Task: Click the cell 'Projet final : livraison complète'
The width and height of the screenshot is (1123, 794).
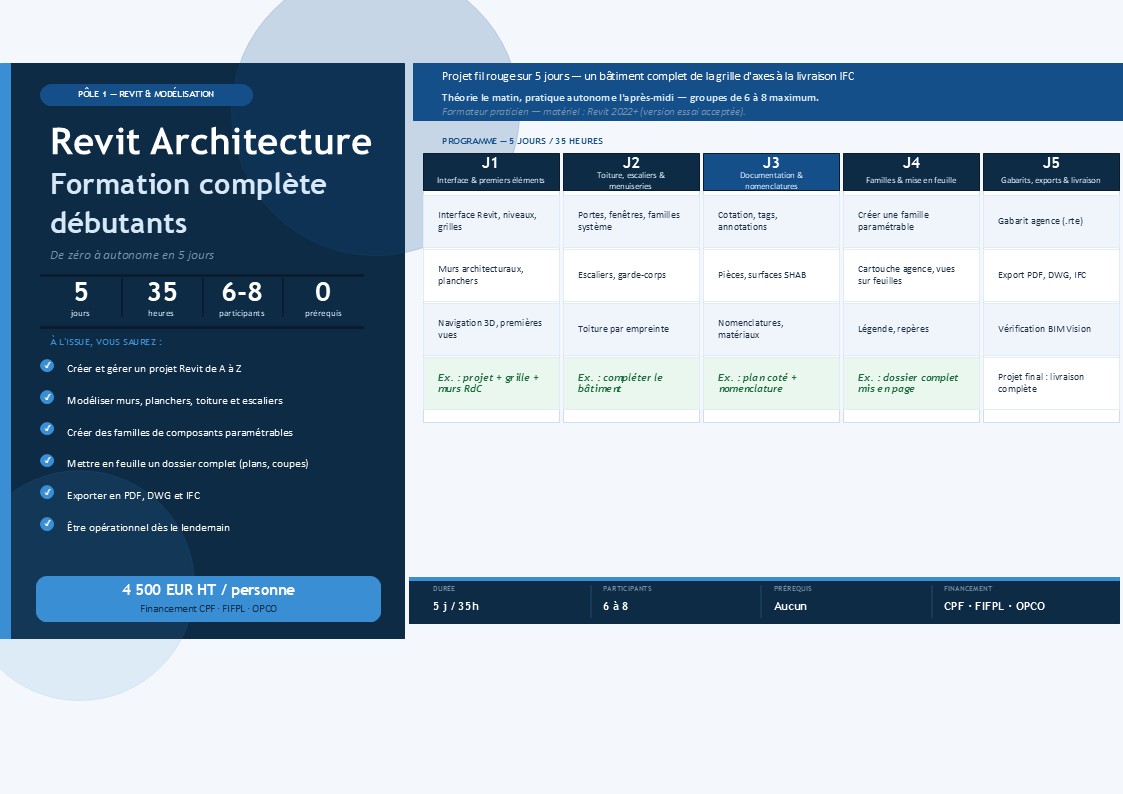Action: click(1051, 383)
